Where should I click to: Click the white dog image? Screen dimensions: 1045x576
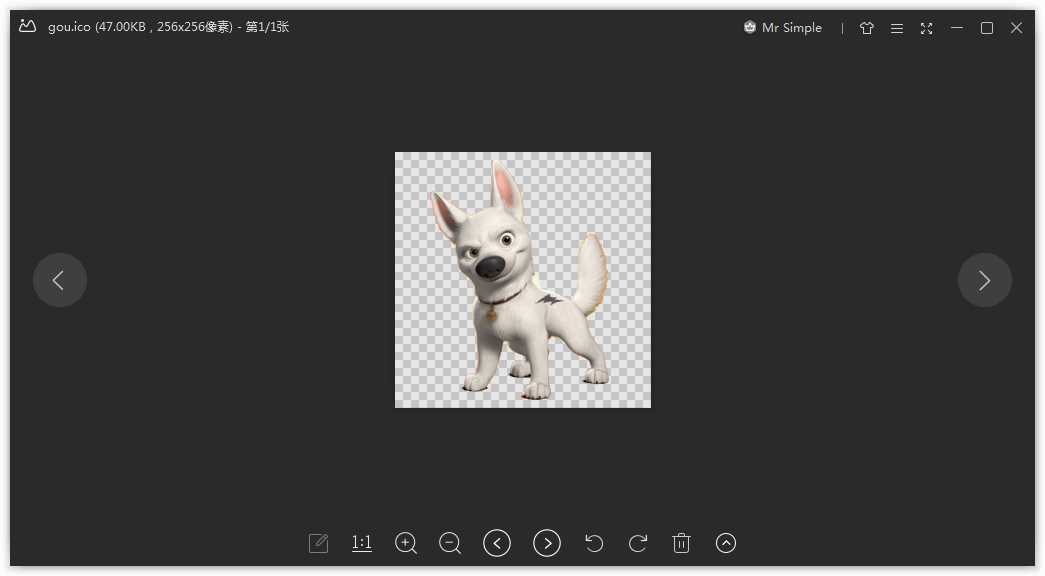(x=523, y=280)
